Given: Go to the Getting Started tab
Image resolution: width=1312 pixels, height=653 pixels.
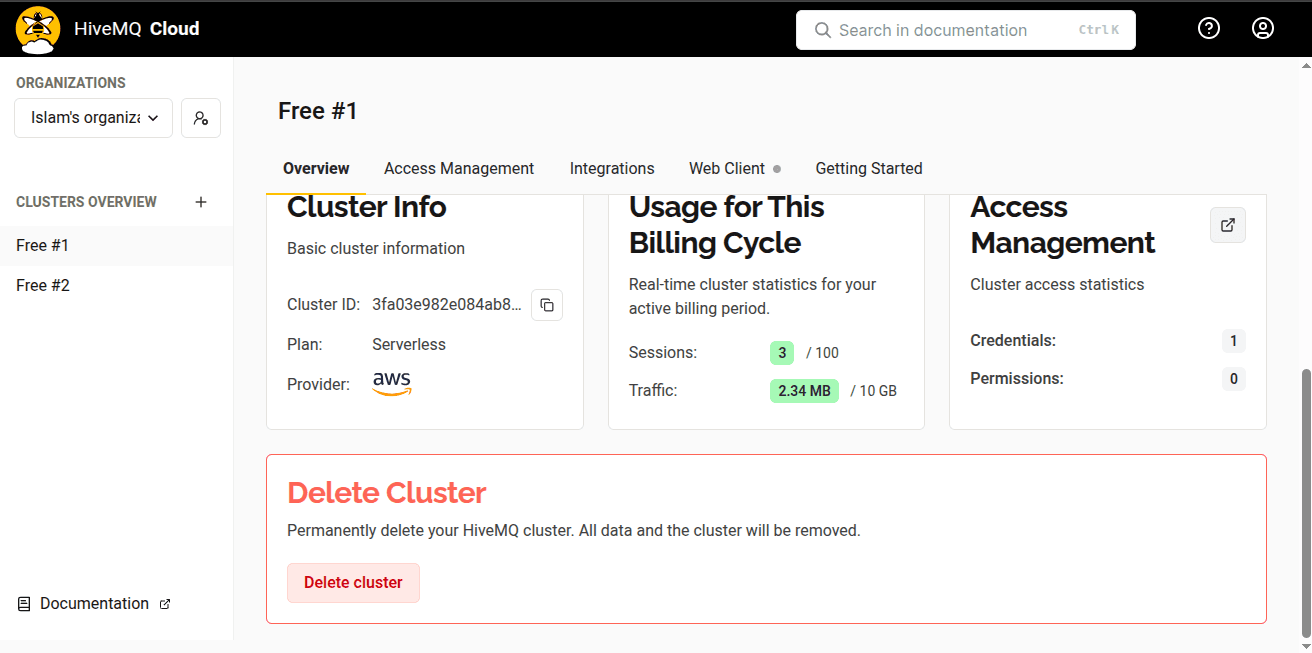Looking at the screenshot, I should (x=868, y=168).
